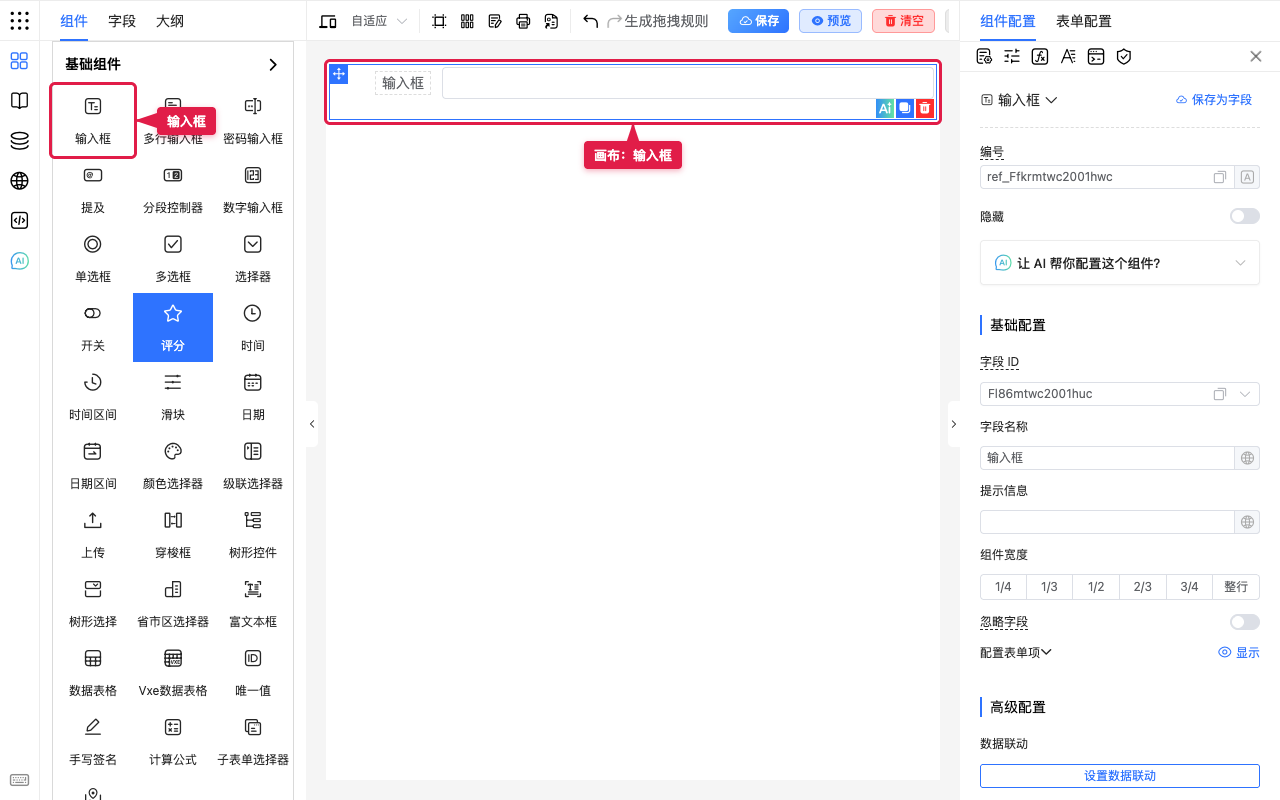The height and width of the screenshot is (800, 1280).
Task: Collapse the right config panel handle
Action: point(953,424)
